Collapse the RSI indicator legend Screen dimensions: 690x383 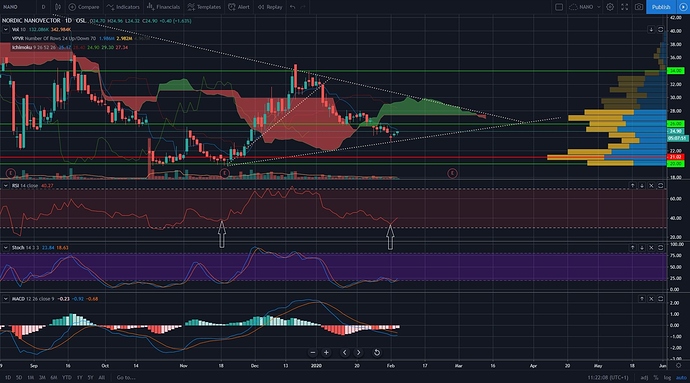(5, 186)
